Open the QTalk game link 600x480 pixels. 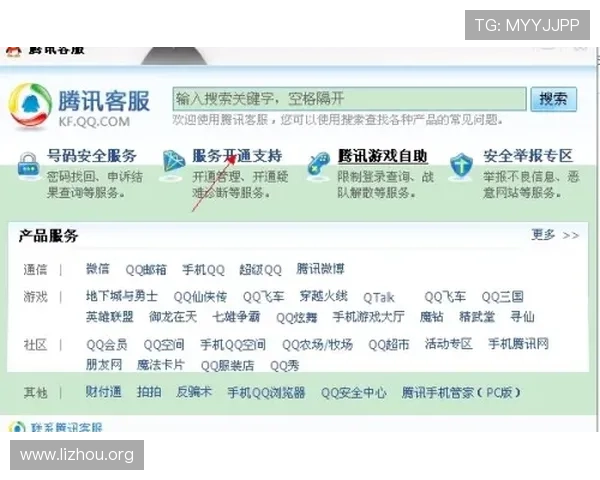pyautogui.click(x=378, y=297)
